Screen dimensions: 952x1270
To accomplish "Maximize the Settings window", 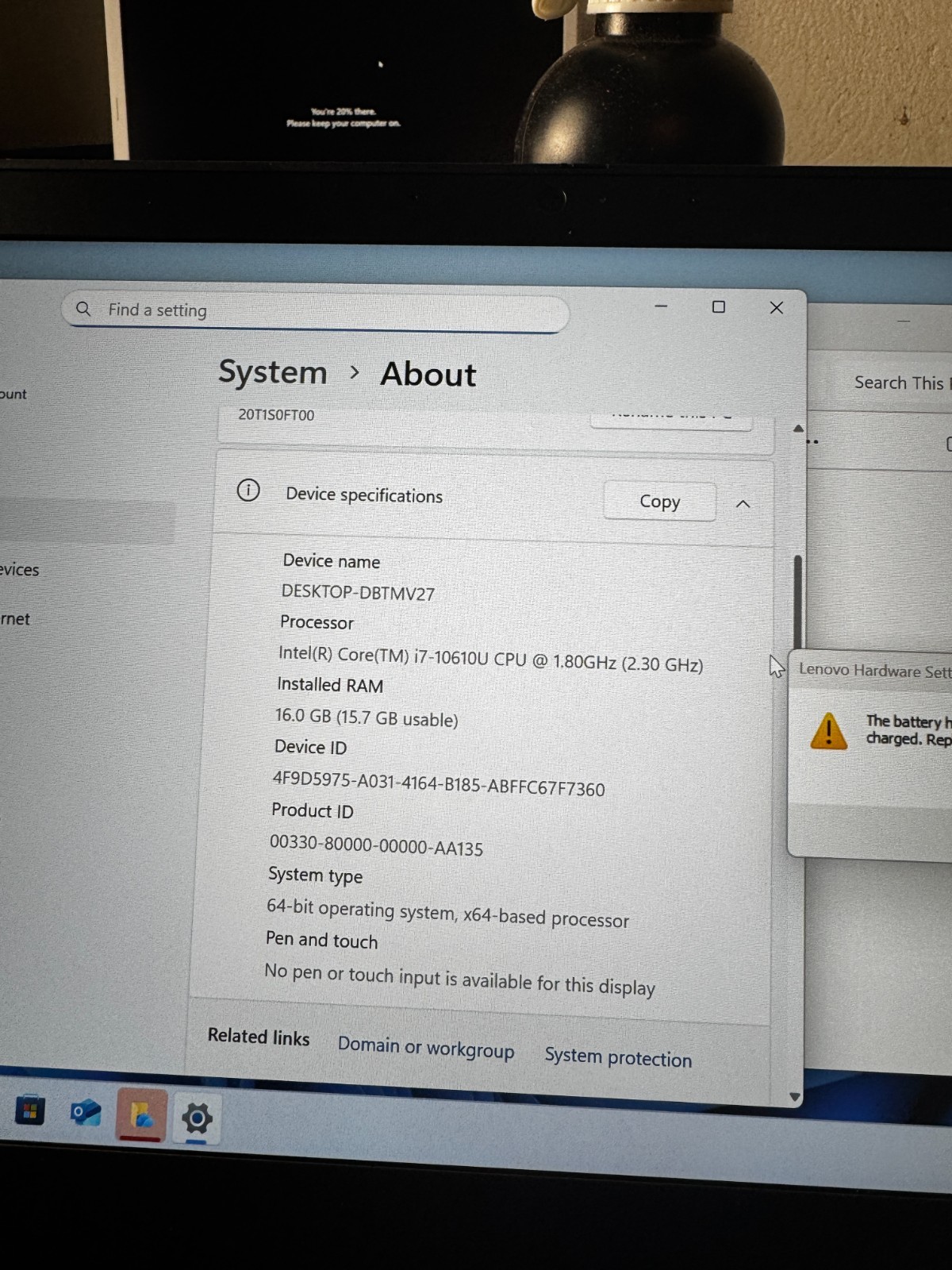I will (x=719, y=307).
